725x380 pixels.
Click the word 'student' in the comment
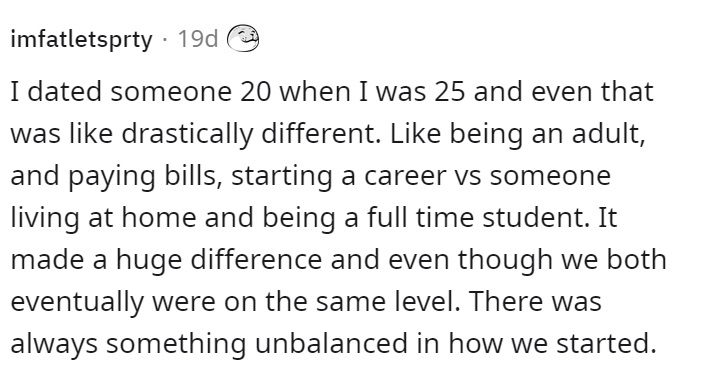(x=536, y=218)
